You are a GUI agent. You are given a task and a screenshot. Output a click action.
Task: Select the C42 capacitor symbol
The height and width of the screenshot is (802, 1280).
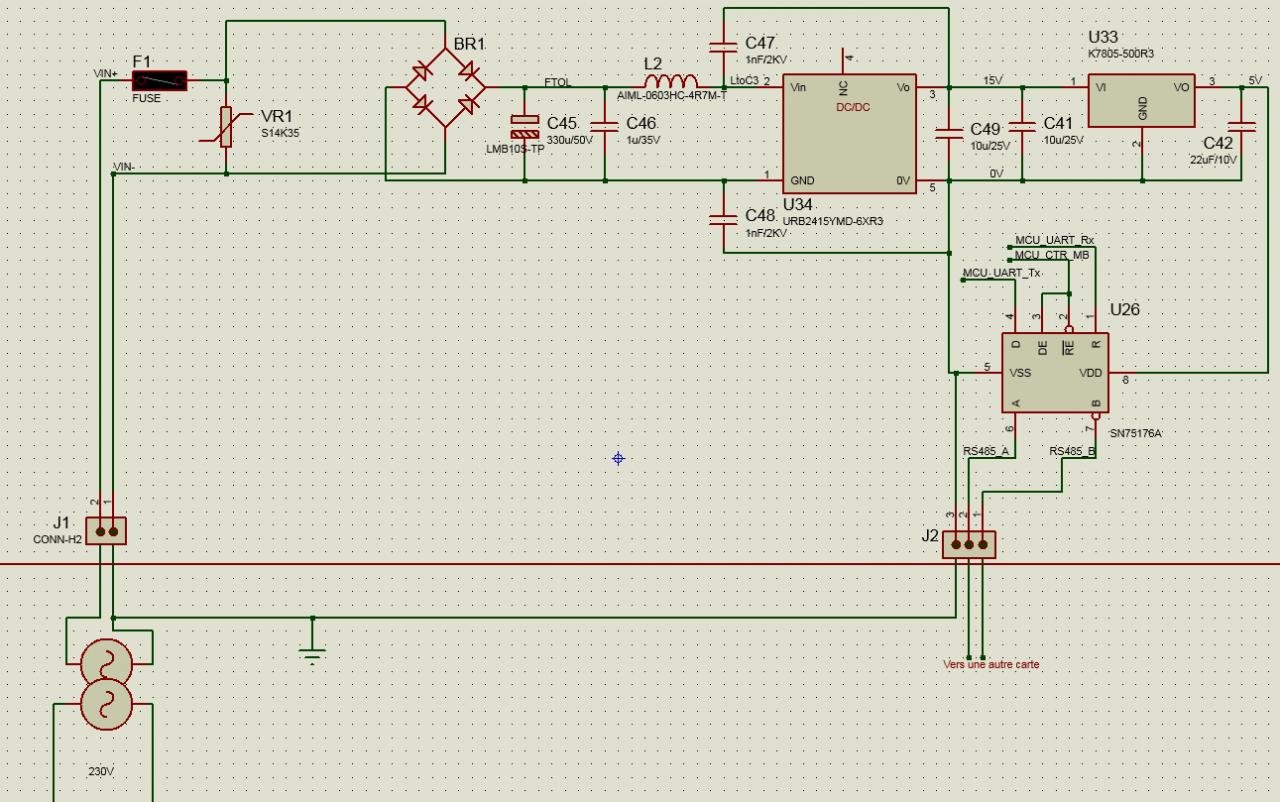[x=1241, y=126]
